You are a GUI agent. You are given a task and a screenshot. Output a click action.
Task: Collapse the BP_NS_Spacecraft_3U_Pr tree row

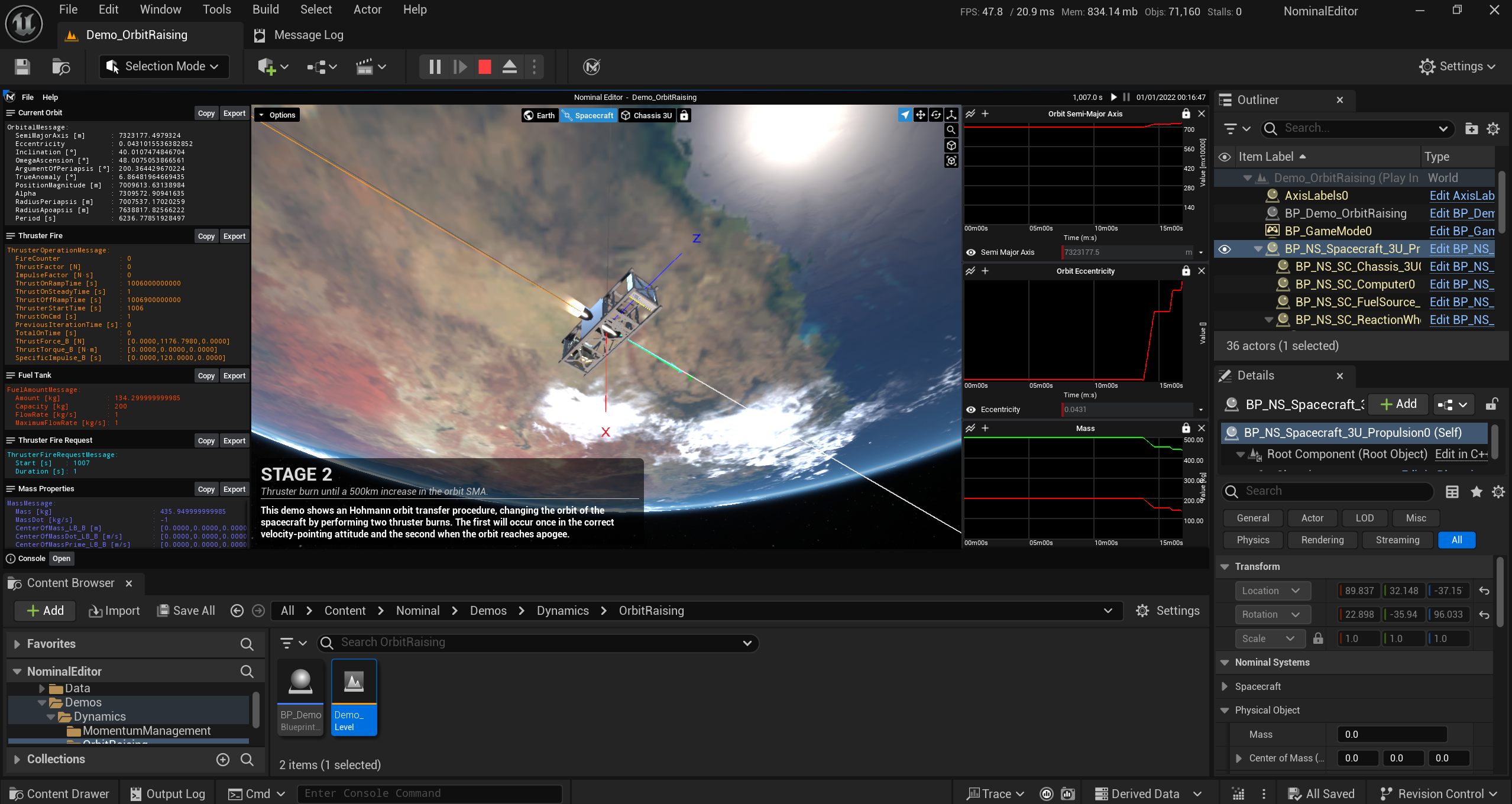1258,249
